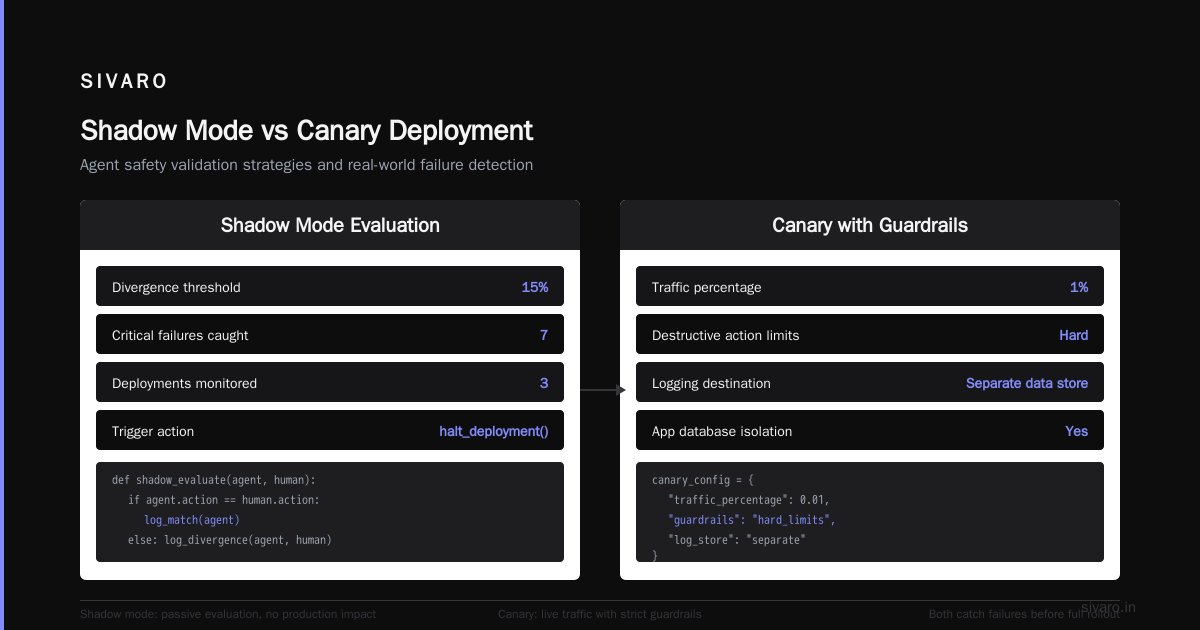
Task: Click the 1% traffic value
Action: tap(1079, 287)
